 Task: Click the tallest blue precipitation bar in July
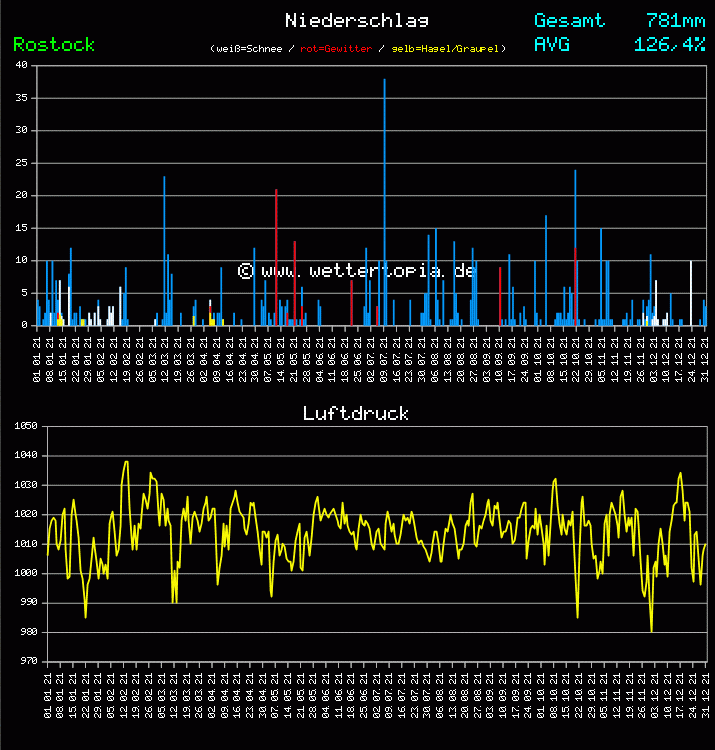(384, 200)
